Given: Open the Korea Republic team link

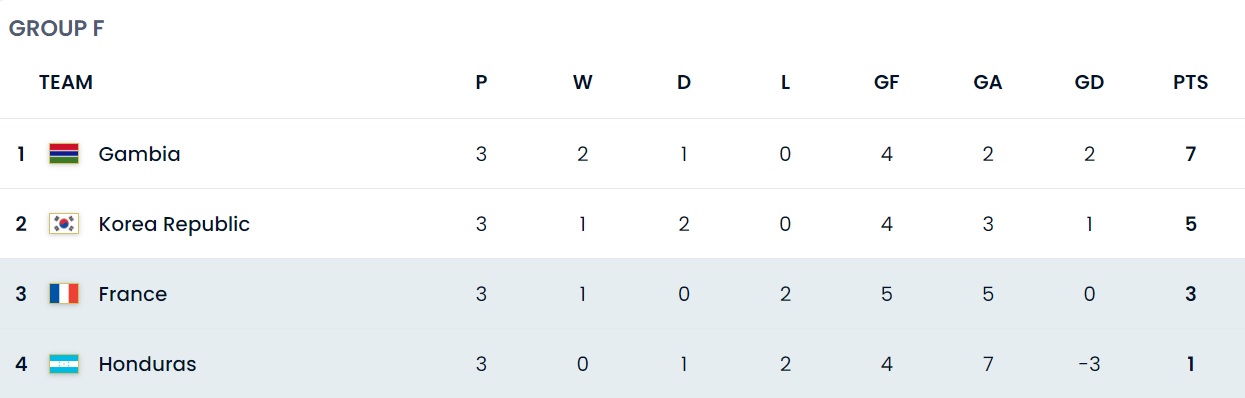Looking at the screenshot, I should click(x=174, y=224).
